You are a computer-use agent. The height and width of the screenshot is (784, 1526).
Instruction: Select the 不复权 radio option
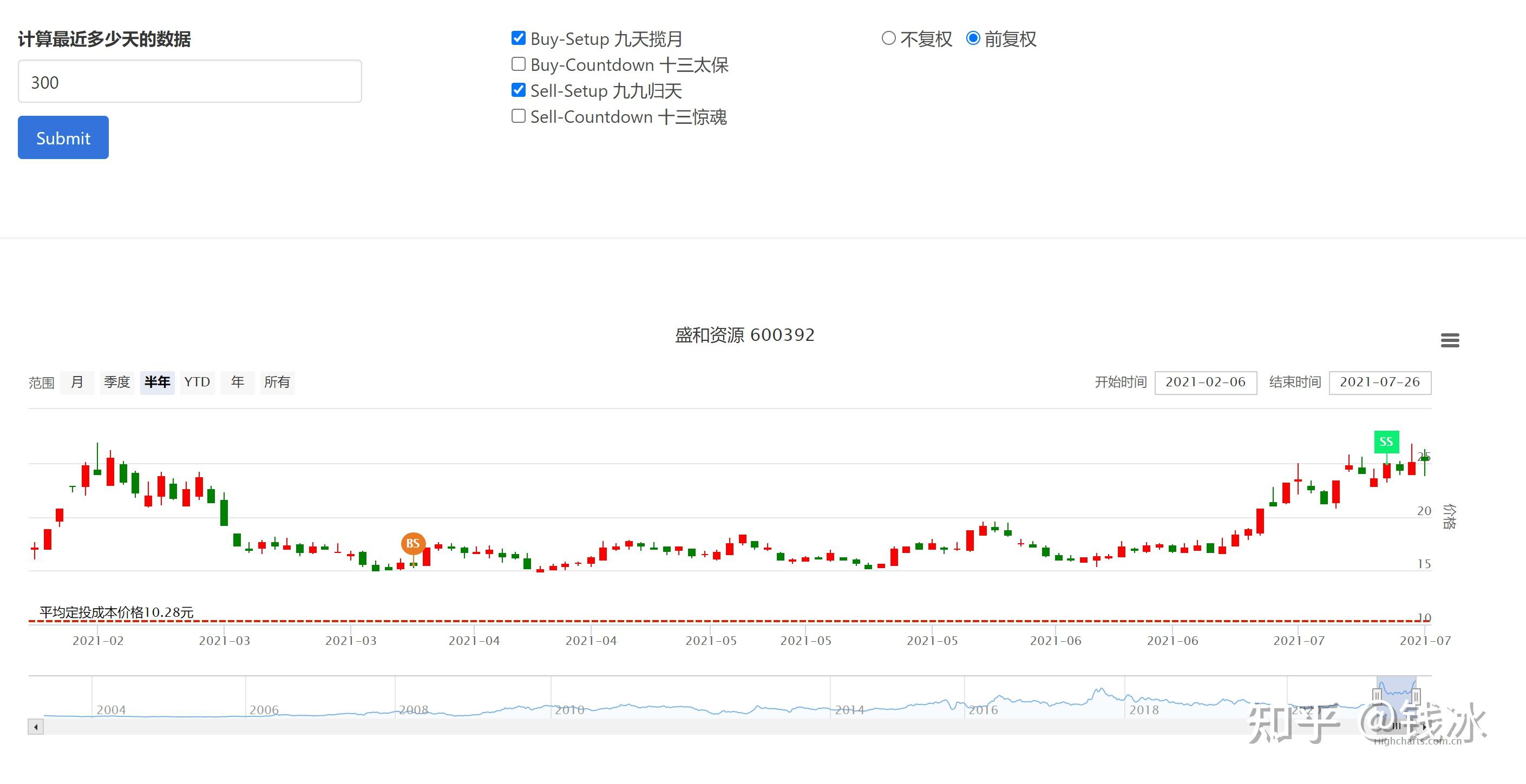888,38
